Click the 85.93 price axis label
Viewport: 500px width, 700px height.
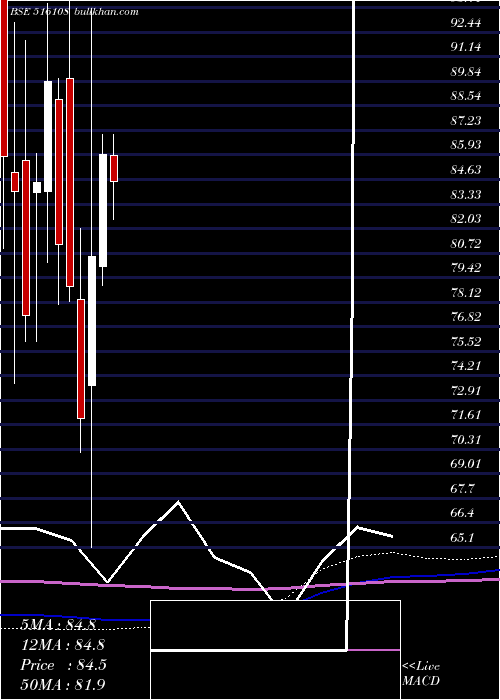(466, 145)
